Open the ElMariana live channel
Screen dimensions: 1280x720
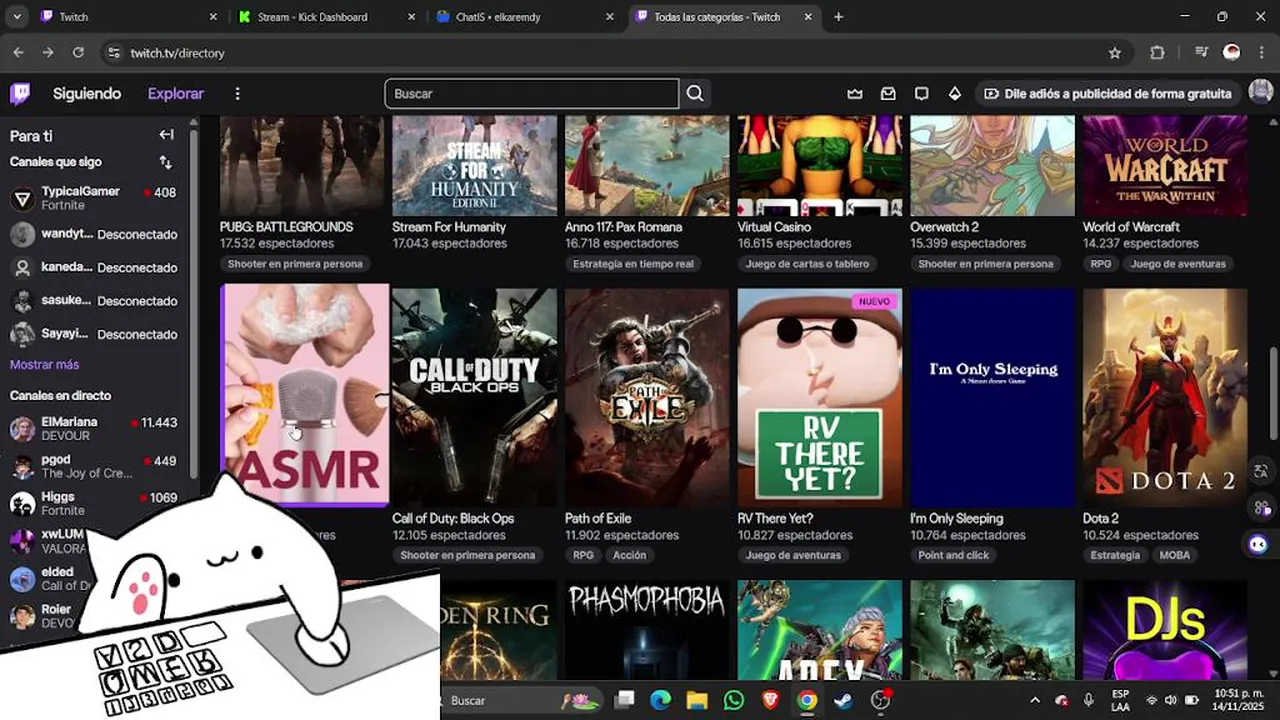click(94, 429)
